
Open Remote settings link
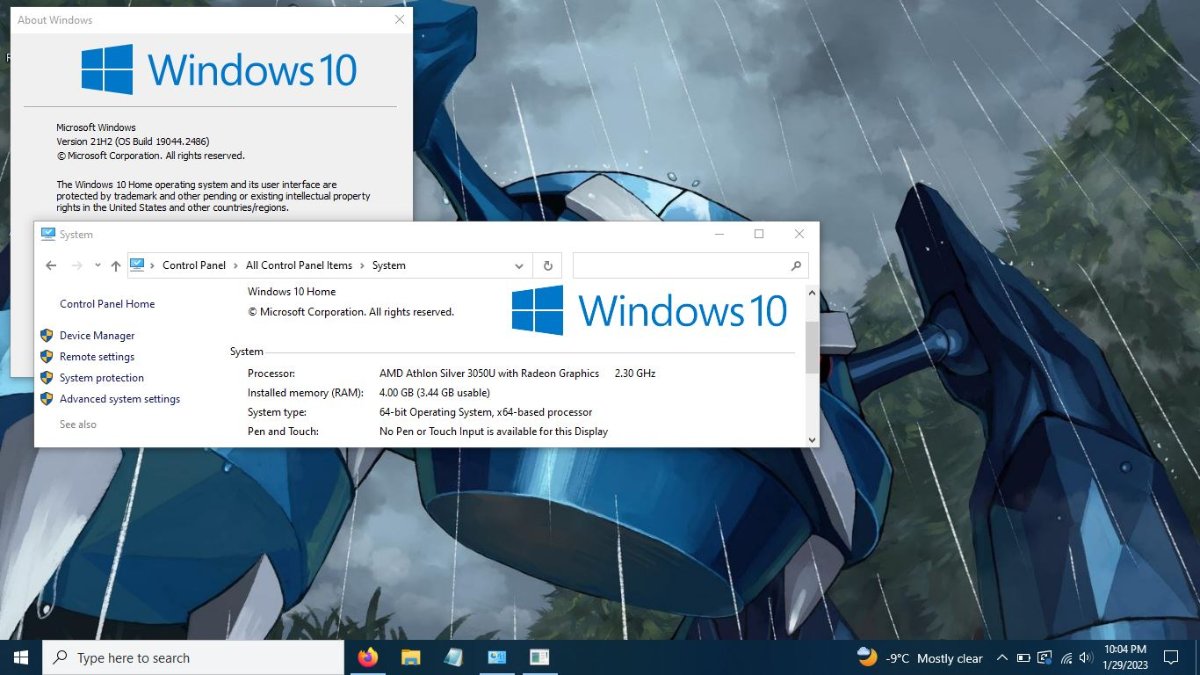pyautogui.click(x=97, y=357)
